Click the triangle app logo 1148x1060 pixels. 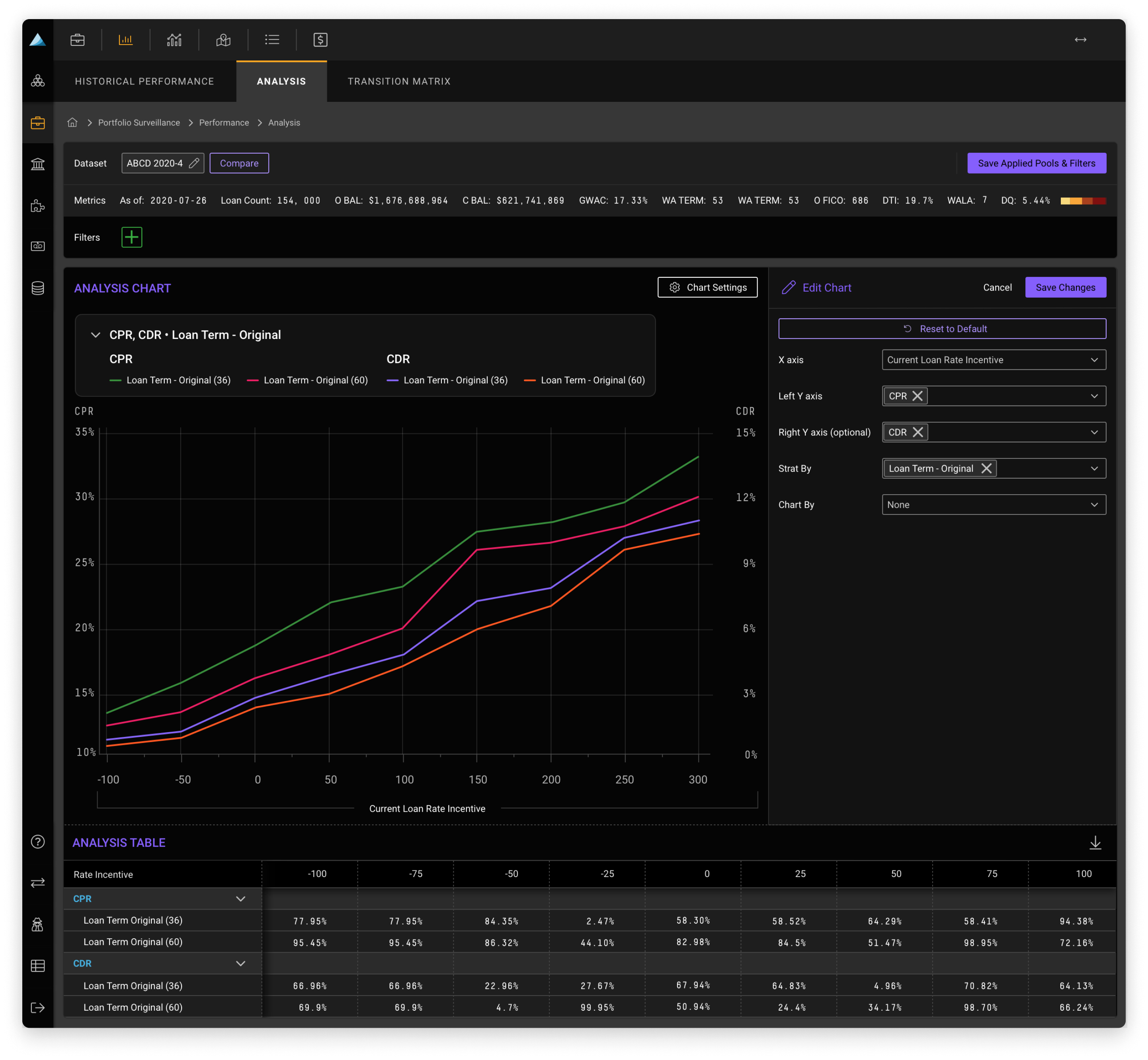pyautogui.click(x=38, y=39)
